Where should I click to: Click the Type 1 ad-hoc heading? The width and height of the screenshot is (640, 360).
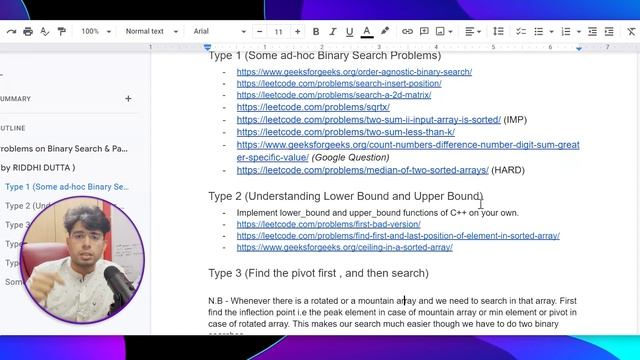coord(325,56)
